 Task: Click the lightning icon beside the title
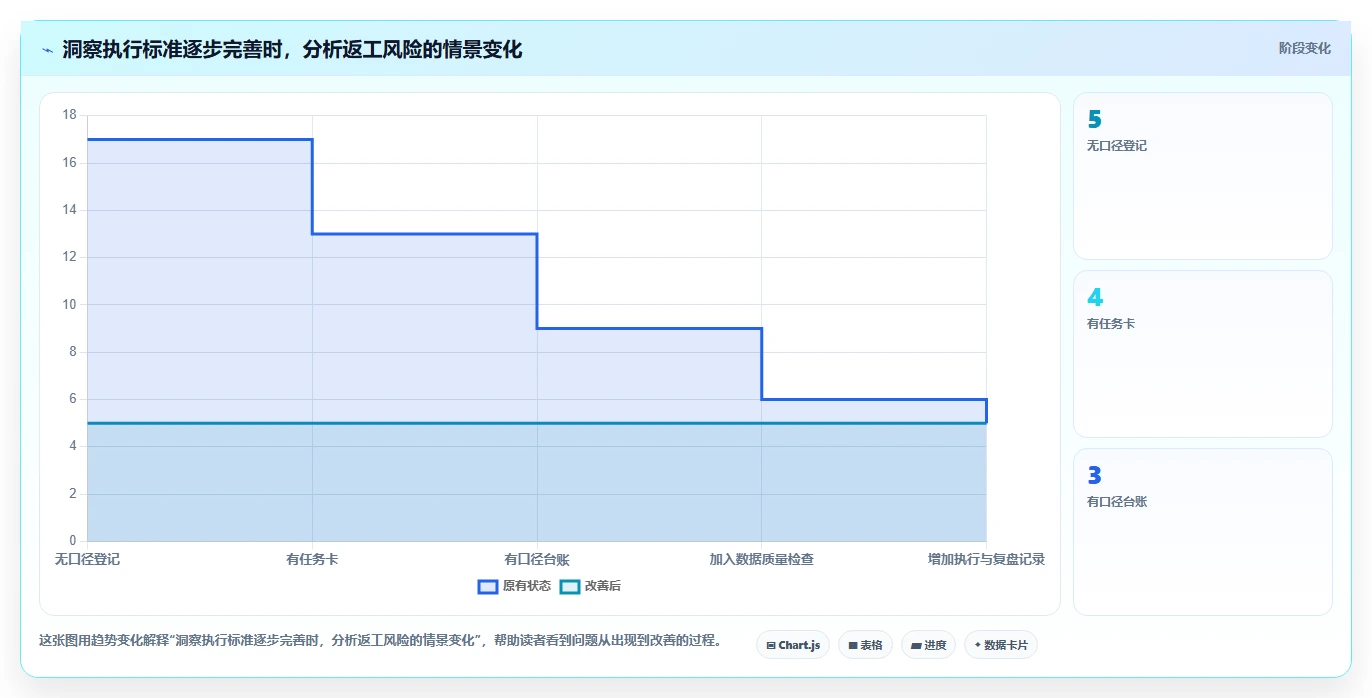click(47, 50)
